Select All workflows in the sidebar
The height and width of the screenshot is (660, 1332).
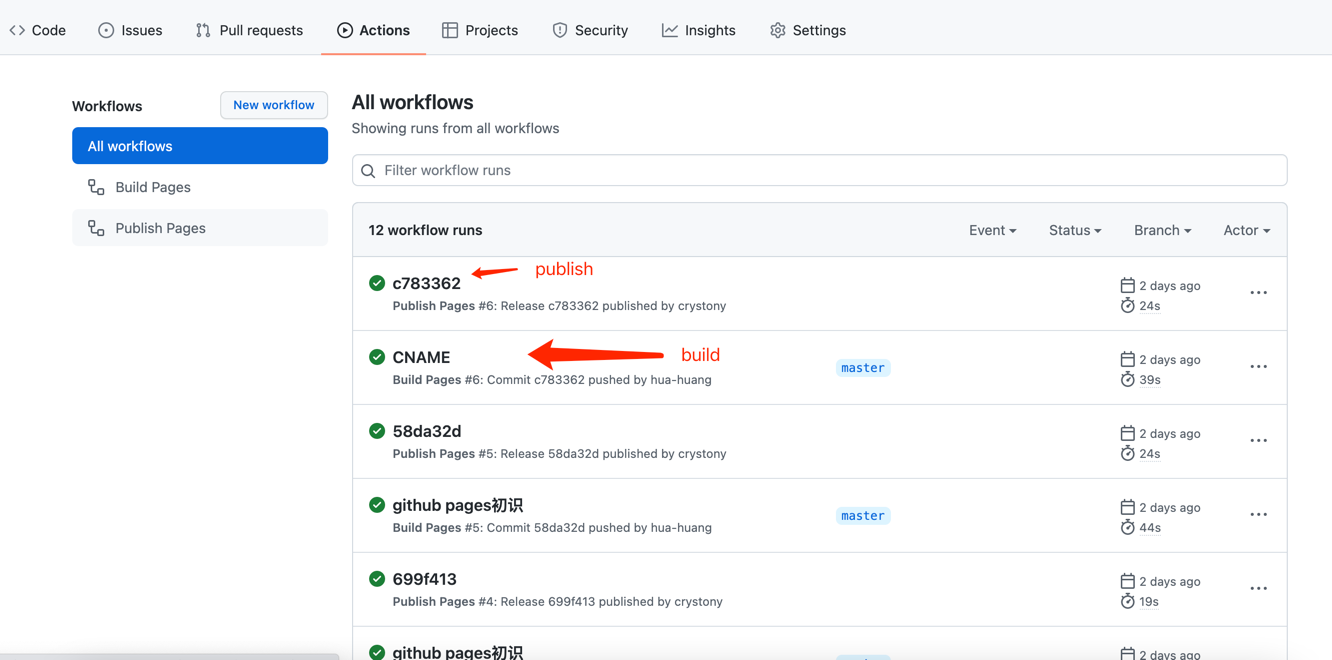(200, 146)
